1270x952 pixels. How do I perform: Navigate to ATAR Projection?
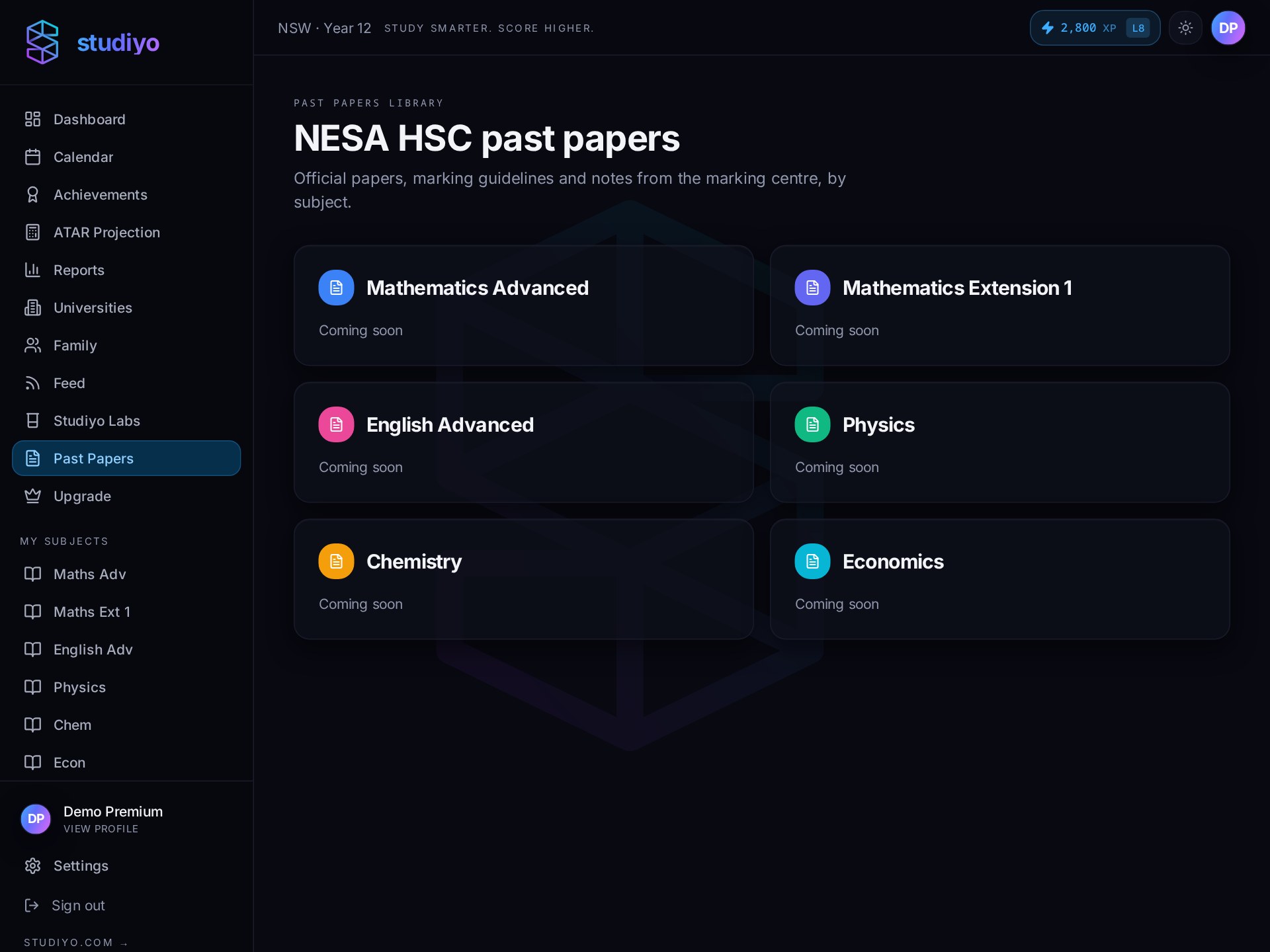(126, 232)
